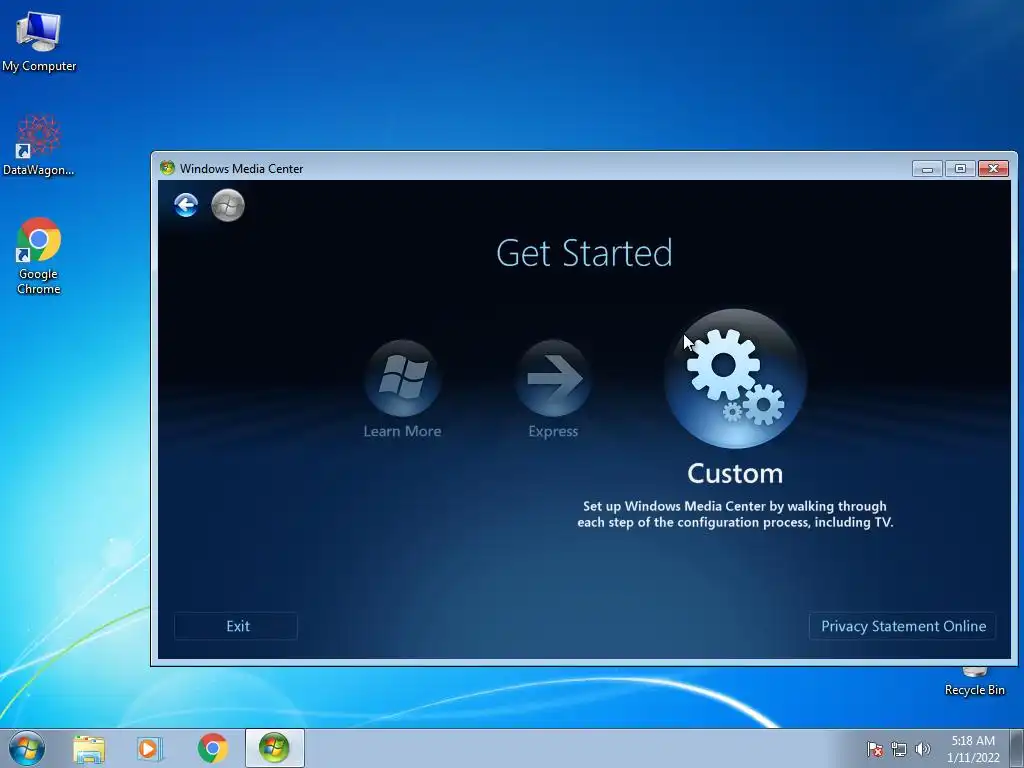1024x768 pixels.
Task: Click the green Media Center start orb
Action: click(x=228, y=205)
